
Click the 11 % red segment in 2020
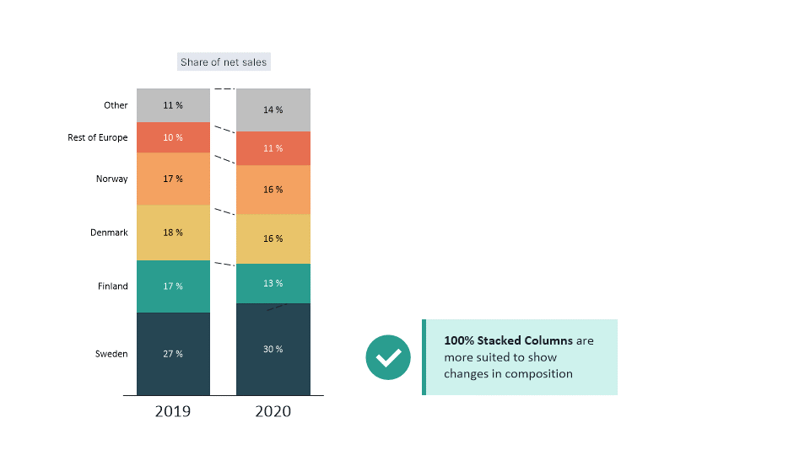pos(273,148)
